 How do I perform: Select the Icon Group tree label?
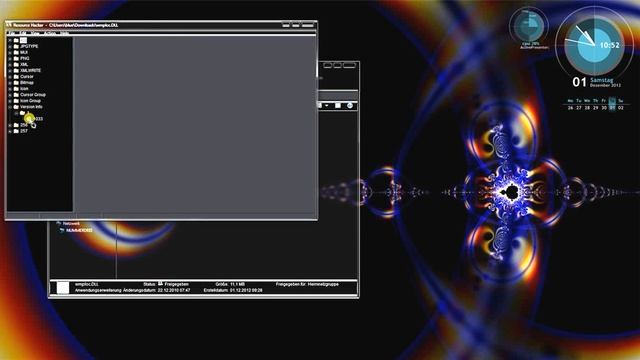[x=30, y=101]
